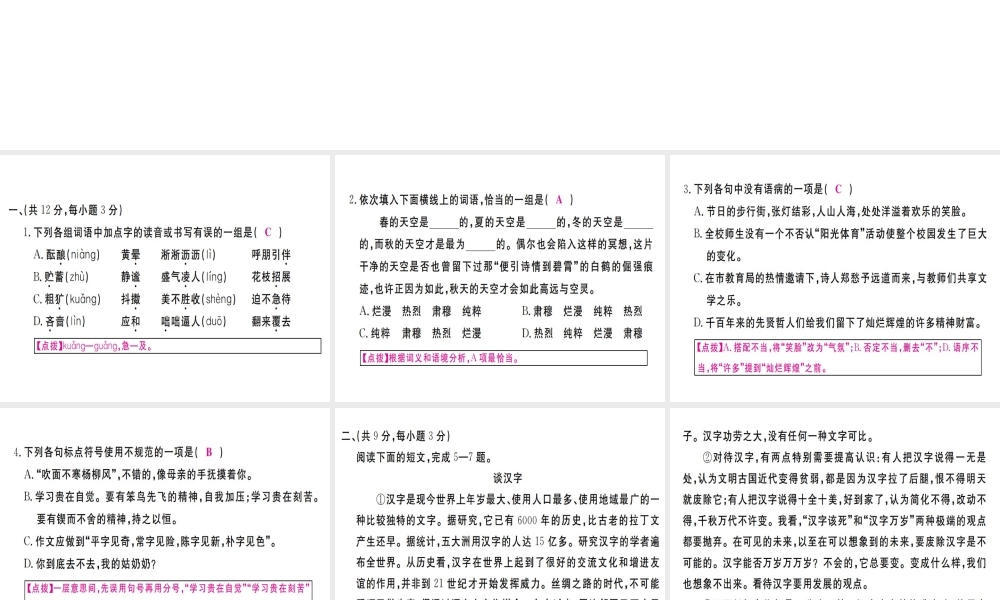Open slide thumbnail for question 4 punctuation
This screenshot has height=600, width=1000.
tap(165, 504)
